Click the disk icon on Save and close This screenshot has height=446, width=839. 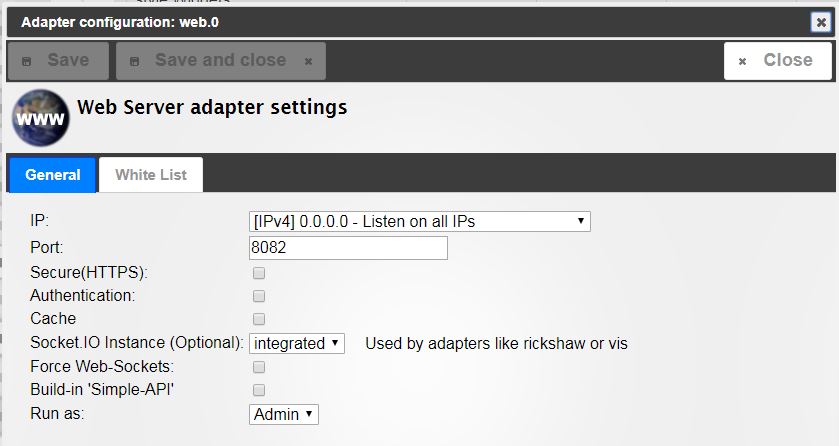(x=134, y=61)
